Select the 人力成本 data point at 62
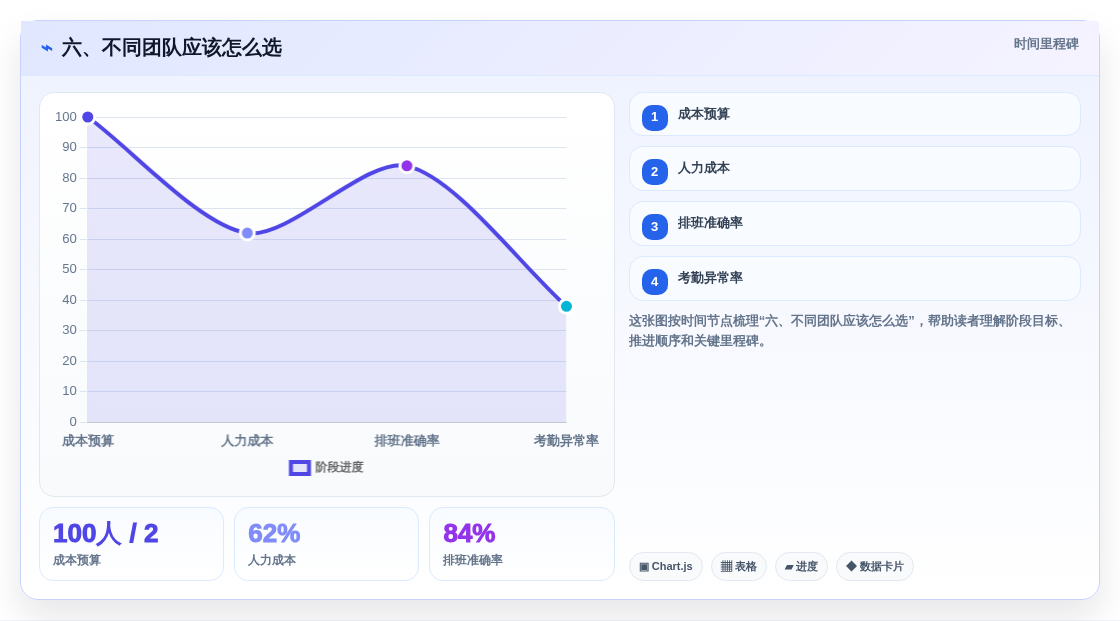Image resolution: width=1120 pixels, height=621 pixels. (x=247, y=233)
